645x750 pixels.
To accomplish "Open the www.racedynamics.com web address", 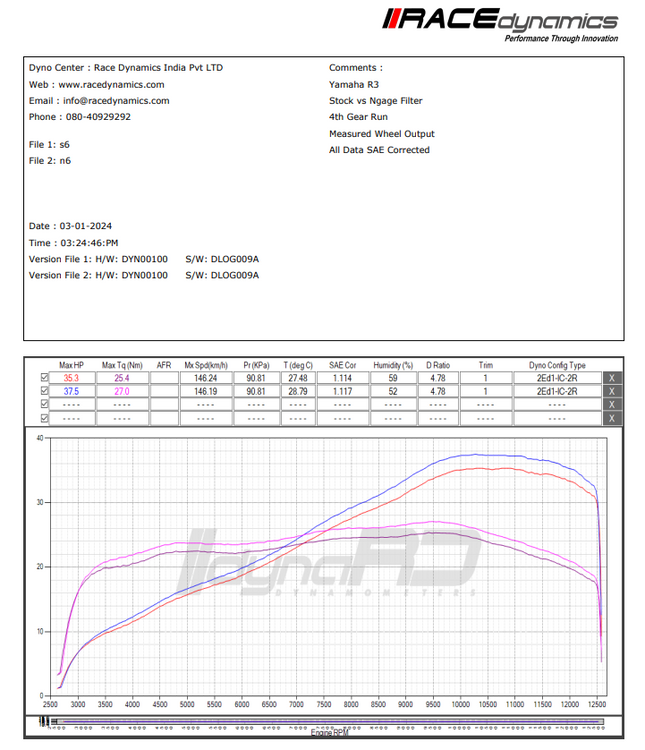I will click(111, 85).
